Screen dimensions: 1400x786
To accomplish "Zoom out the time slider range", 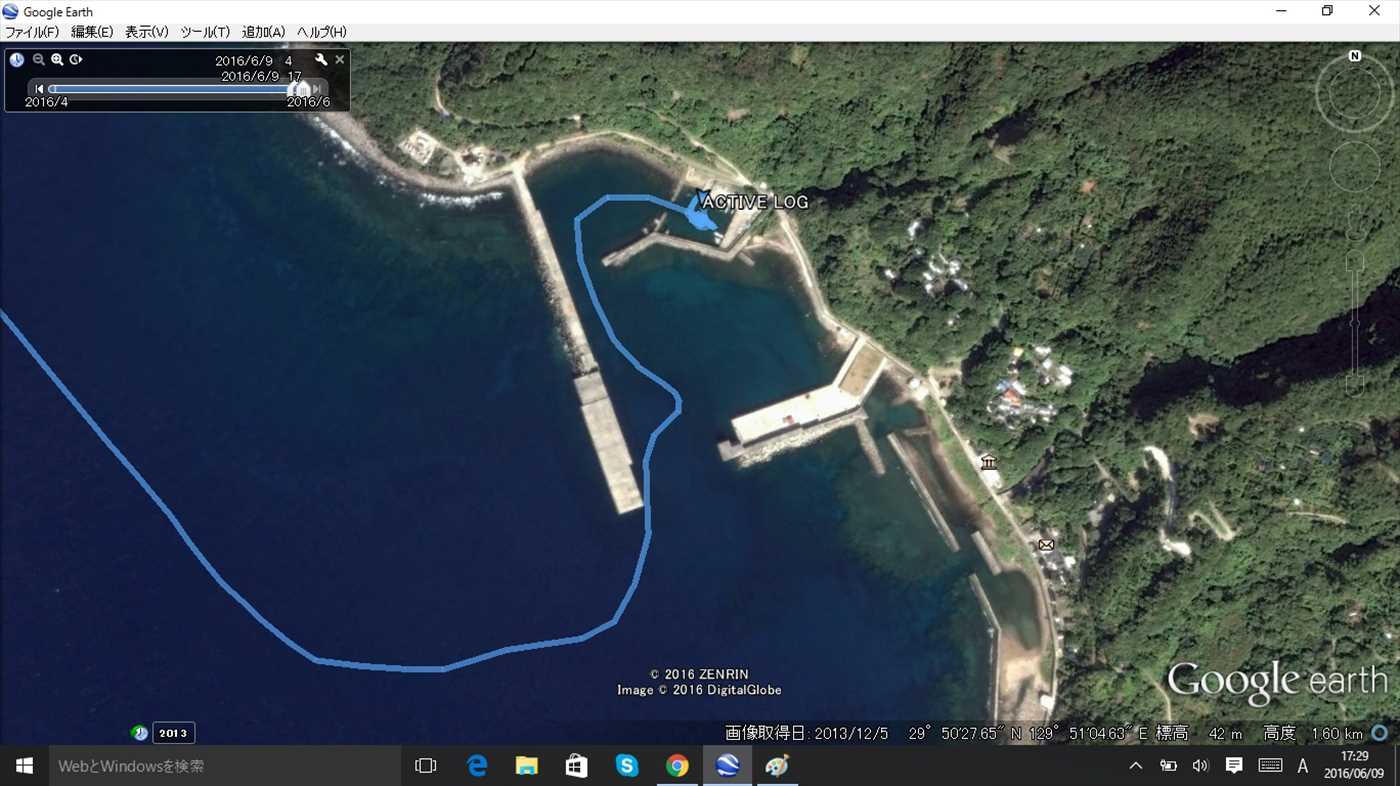I will point(39,60).
